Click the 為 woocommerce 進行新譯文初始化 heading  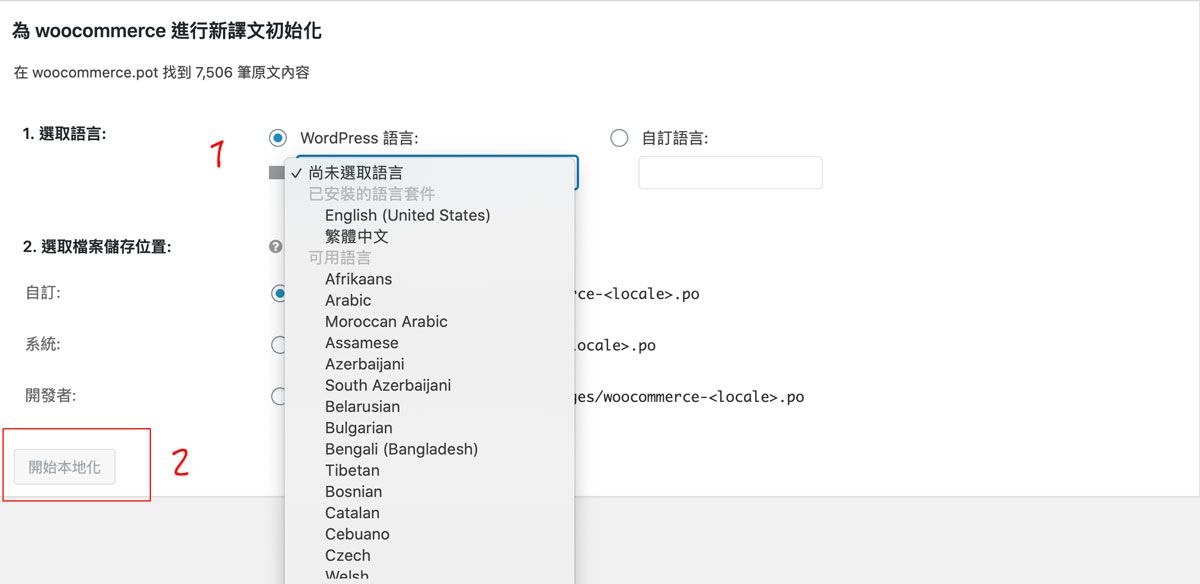tap(166, 31)
